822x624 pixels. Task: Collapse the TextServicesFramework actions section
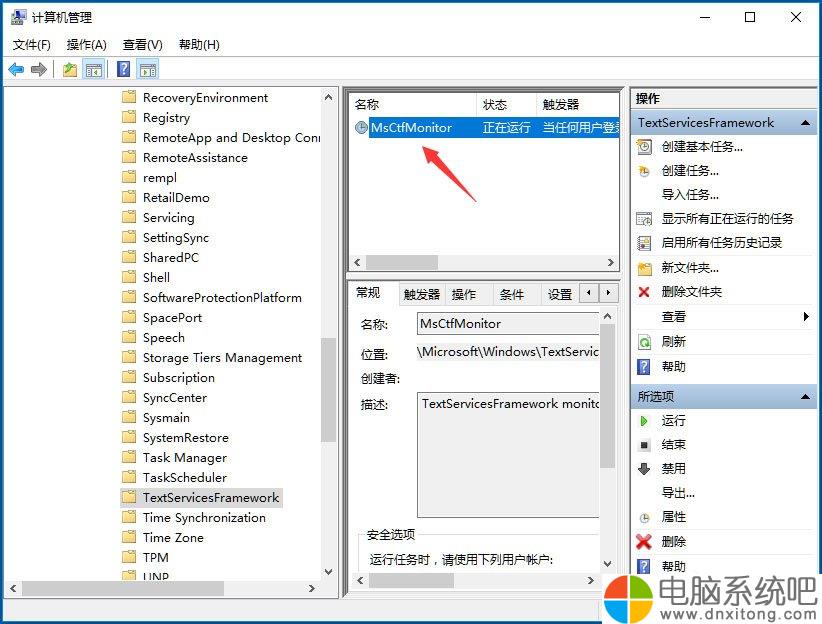[x=806, y=123]
